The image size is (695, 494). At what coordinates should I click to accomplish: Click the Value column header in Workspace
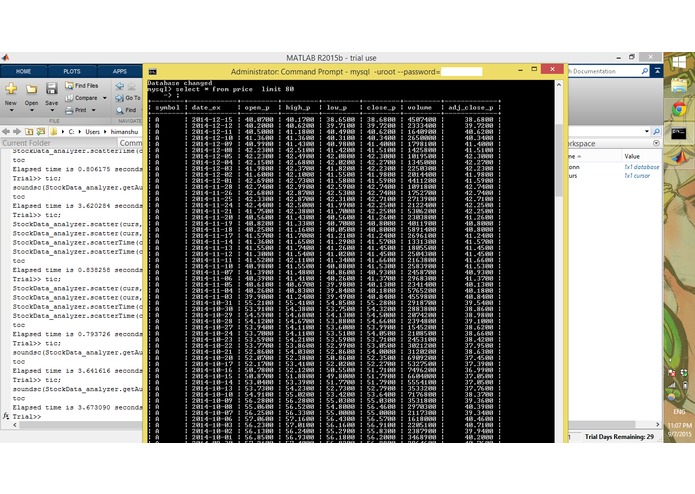[632, 156]
